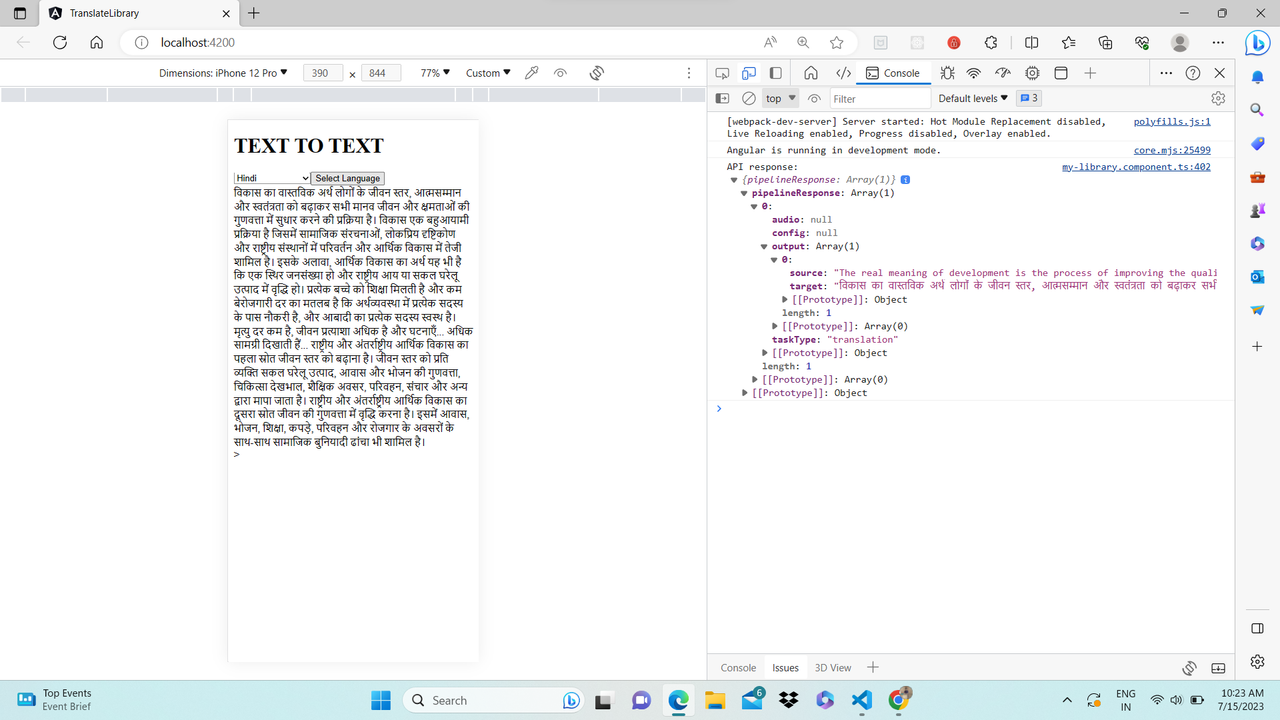
Task: Switch to the Issues drawer tab
Action: [x=786, y=668]
